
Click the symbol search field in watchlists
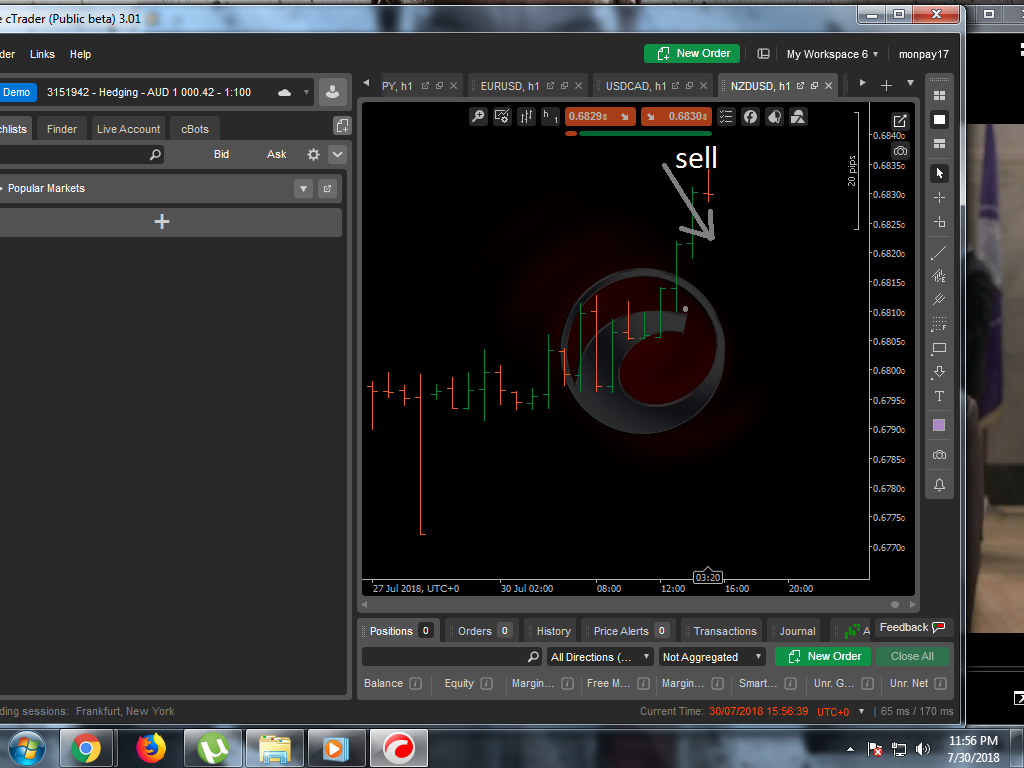[x=80, y=155]
